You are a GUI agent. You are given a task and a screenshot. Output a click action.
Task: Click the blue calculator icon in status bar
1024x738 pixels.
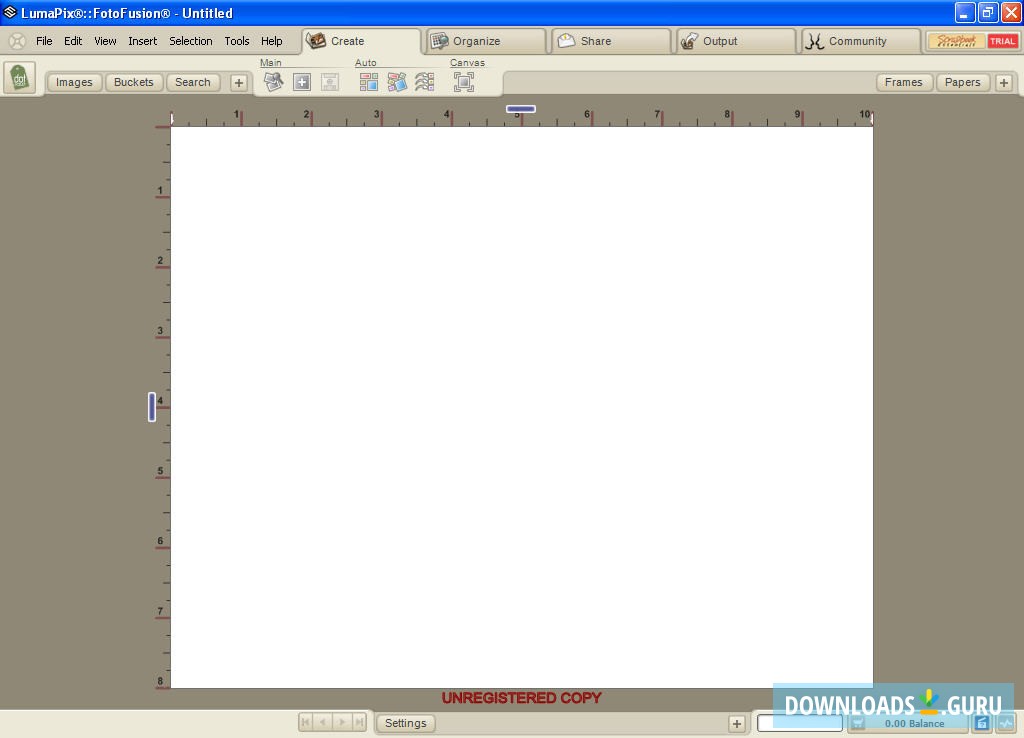coord(982,723)
